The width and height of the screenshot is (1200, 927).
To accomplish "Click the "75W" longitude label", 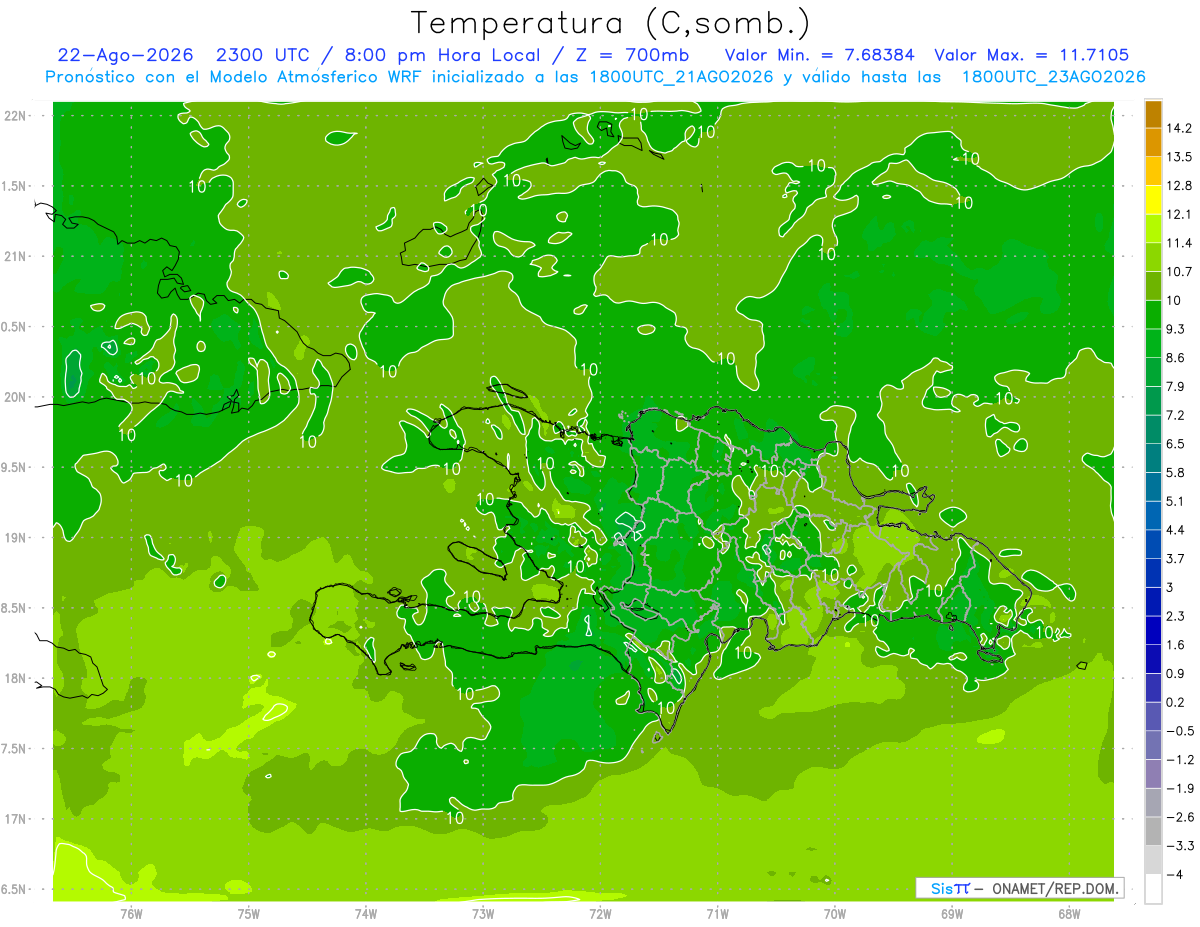I will coord(249,913).
